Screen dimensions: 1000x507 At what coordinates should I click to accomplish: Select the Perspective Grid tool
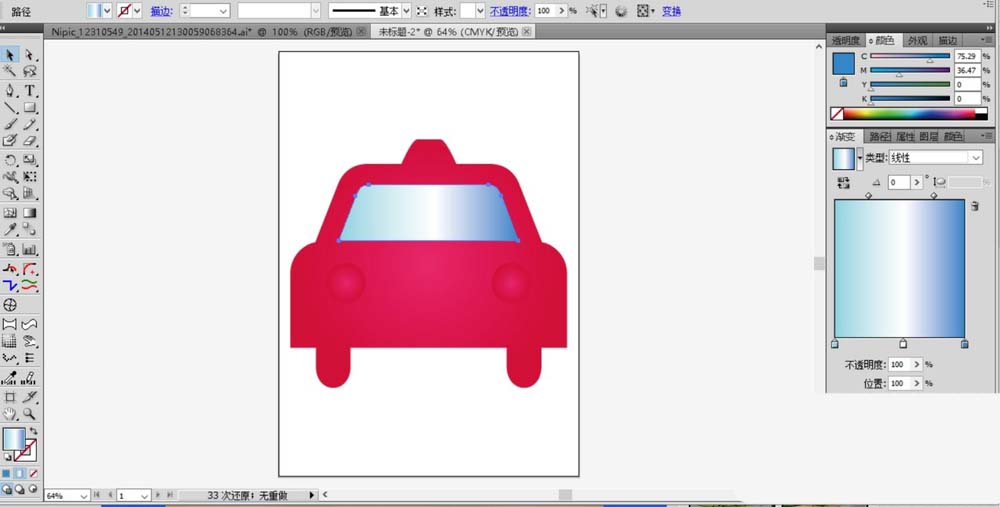pyautogui.click(x=29, y=193)
